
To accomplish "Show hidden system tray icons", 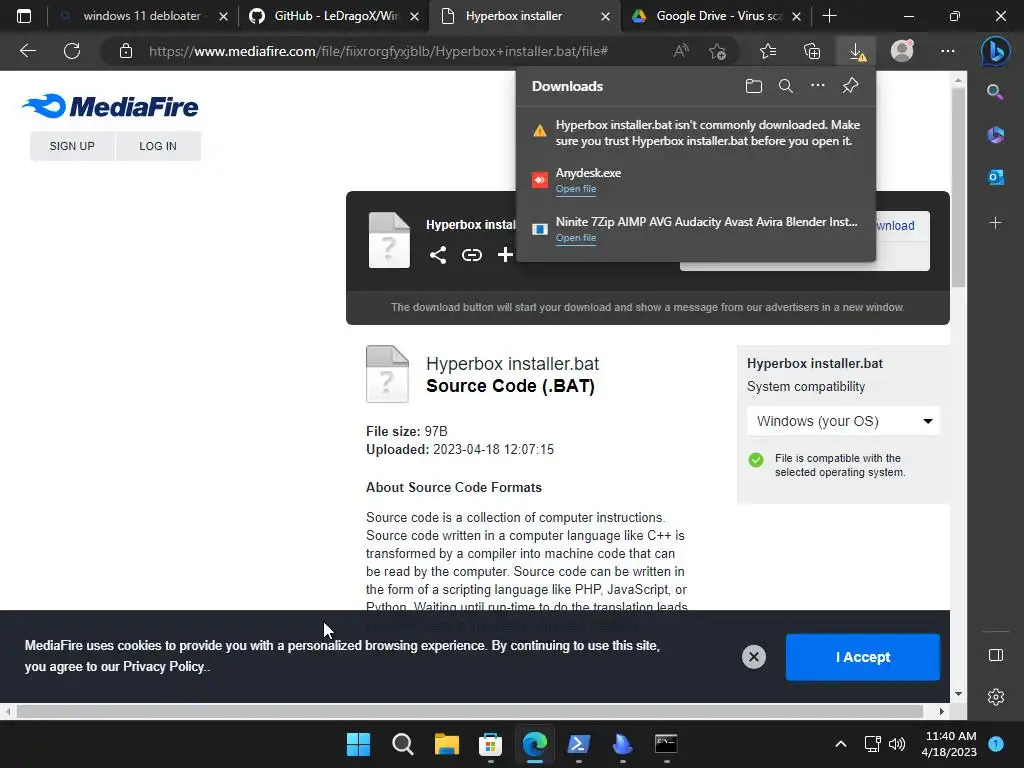I will [x=840, y=744].
